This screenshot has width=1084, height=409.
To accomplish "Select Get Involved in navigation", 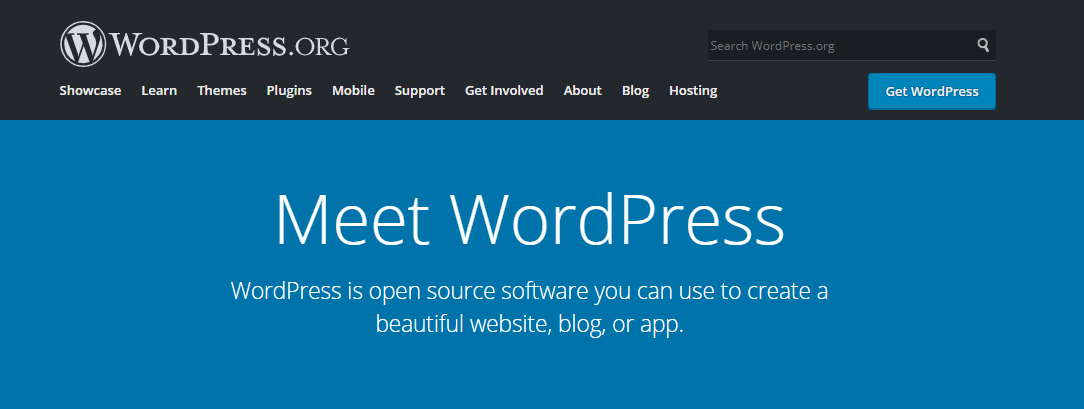I will [x=504, y=91].
